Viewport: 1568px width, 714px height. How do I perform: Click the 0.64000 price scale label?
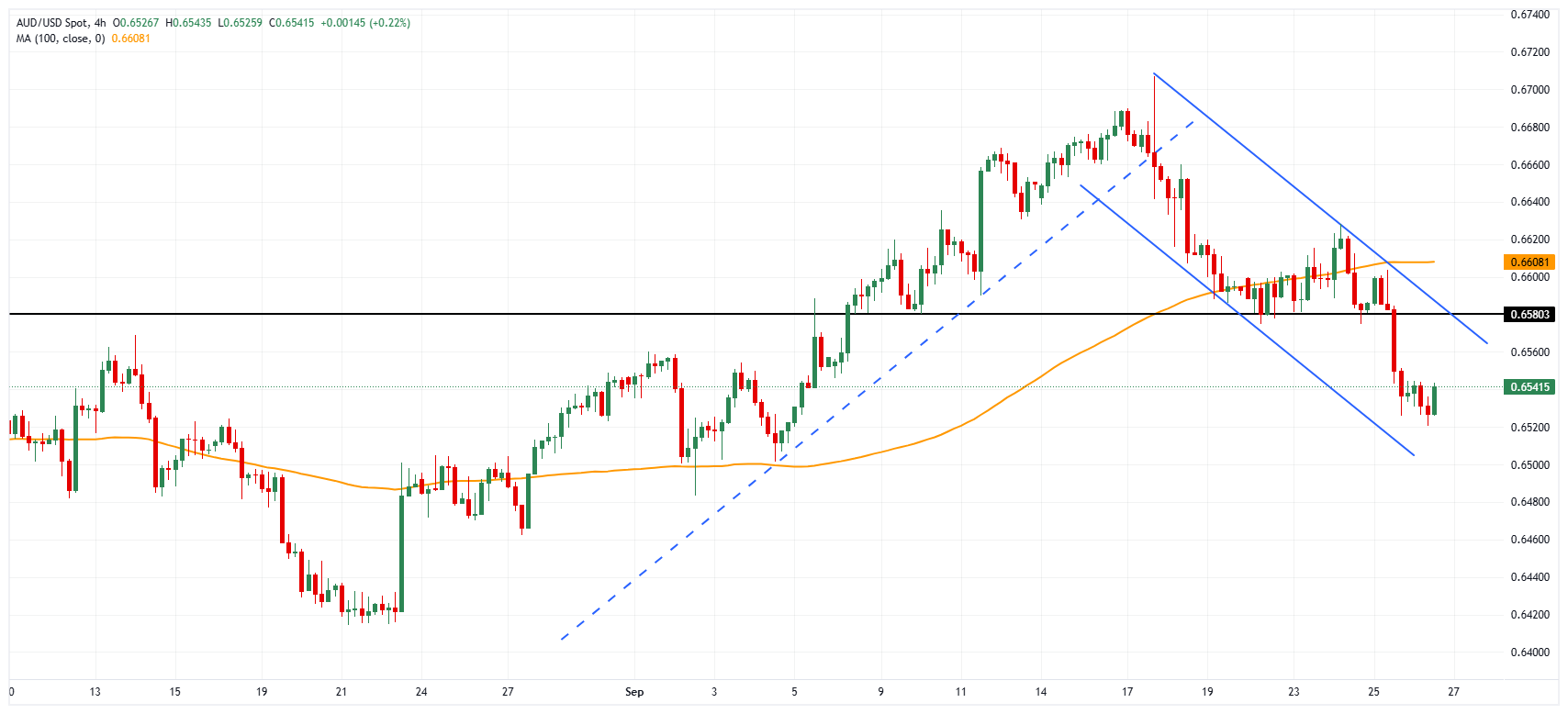(1529, 653)
